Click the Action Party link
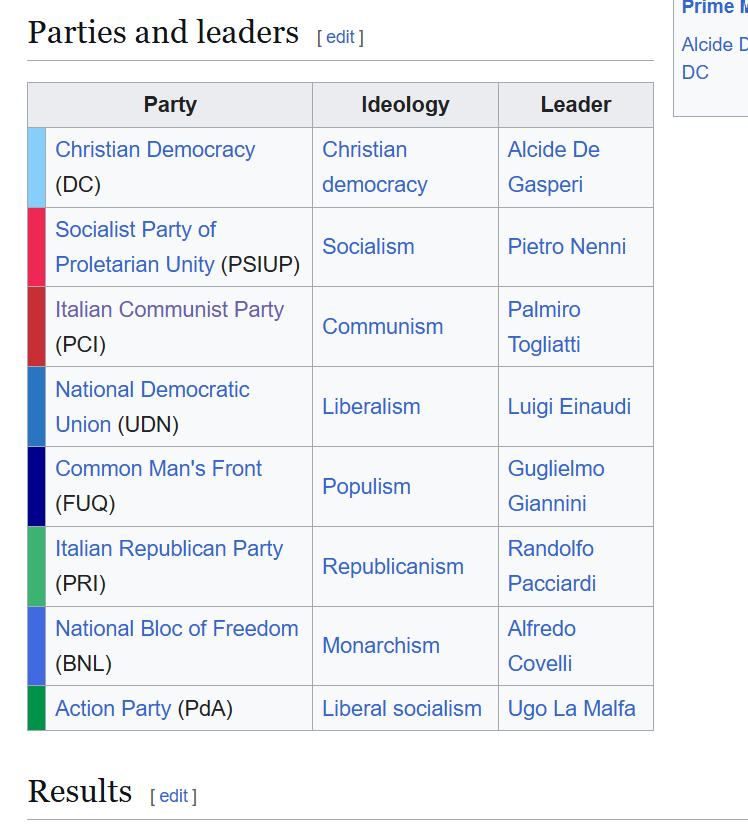Image resolution: width=748 pixels, height=829 pixels. 113,708
